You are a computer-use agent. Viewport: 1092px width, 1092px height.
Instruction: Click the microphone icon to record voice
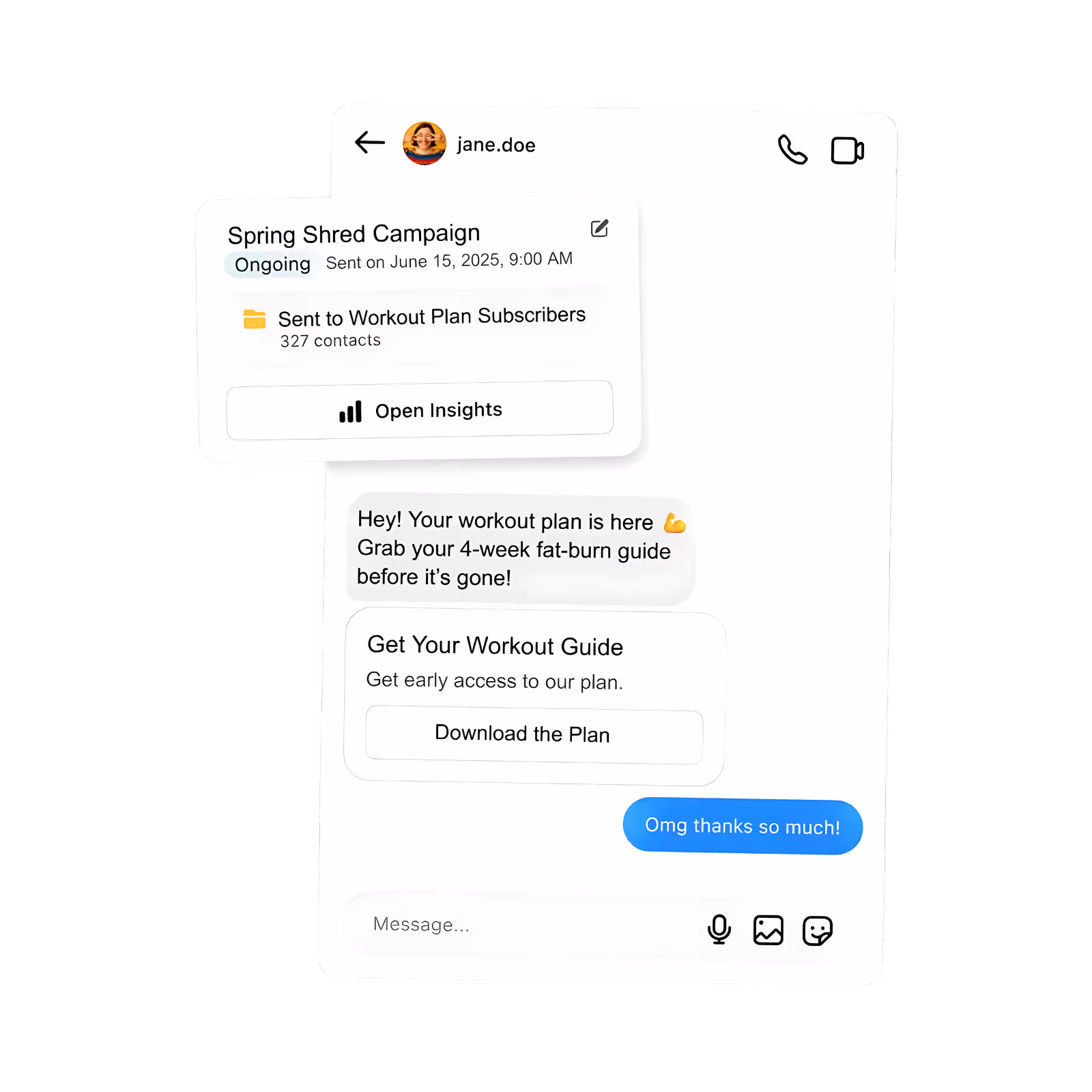(719, 930)
